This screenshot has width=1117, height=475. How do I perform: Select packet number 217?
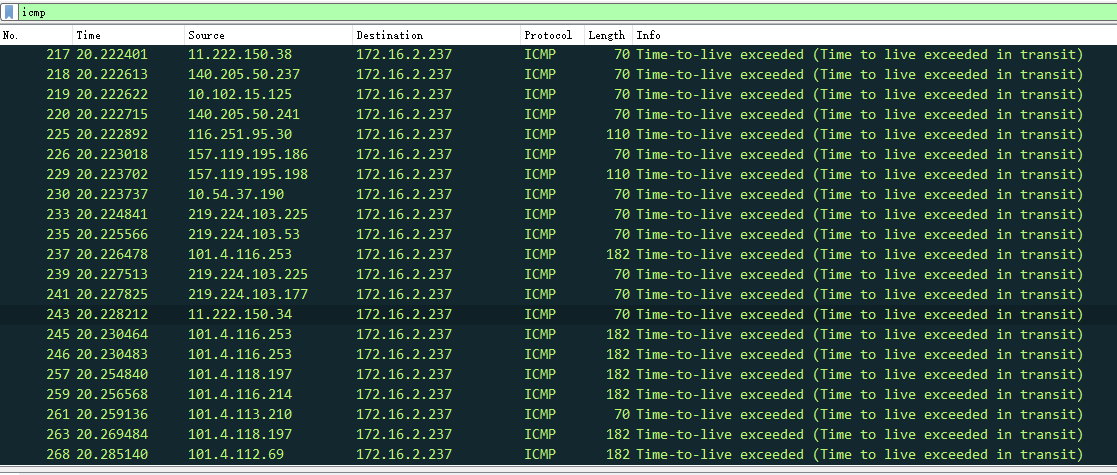click(558, 55)
